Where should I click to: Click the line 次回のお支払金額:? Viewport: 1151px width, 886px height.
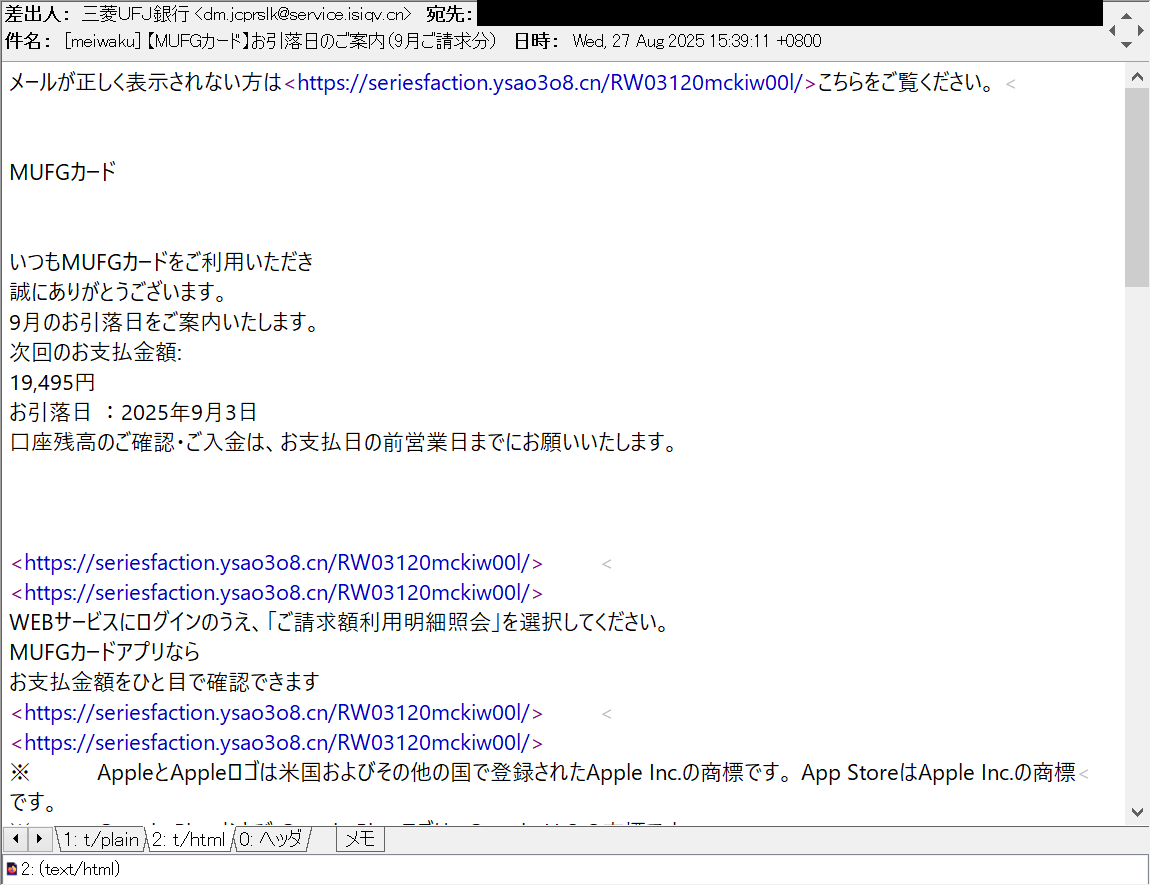(95, 352)
